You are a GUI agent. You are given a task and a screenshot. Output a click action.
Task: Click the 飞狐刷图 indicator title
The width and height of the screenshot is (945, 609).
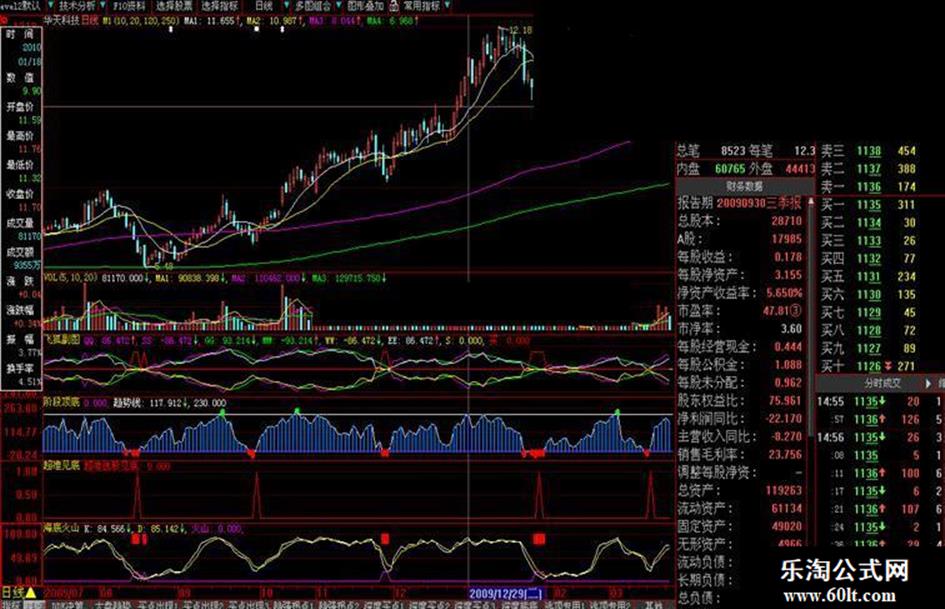coord(62,340)
